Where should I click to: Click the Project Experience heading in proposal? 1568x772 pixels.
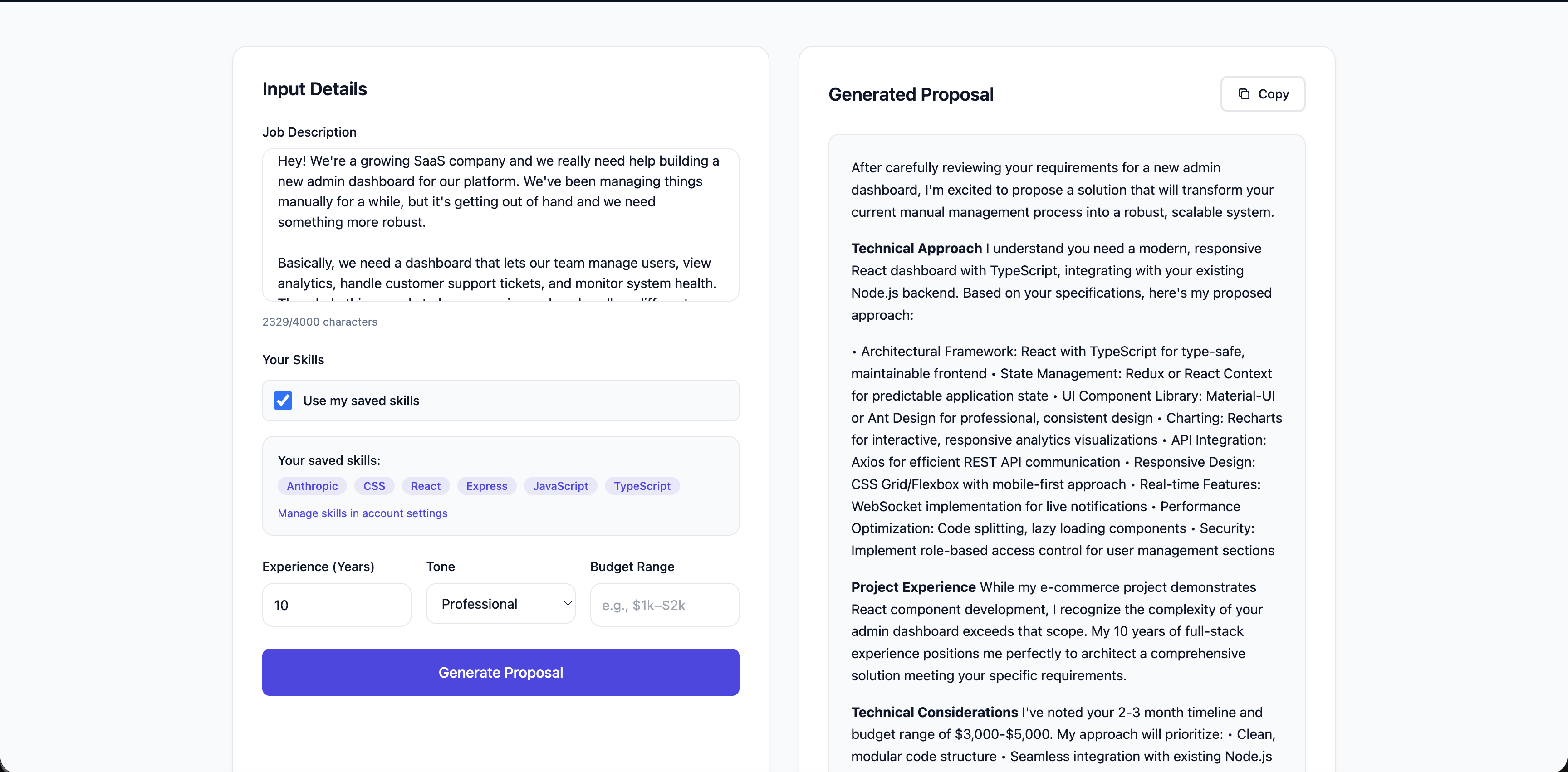click(913, 587)
